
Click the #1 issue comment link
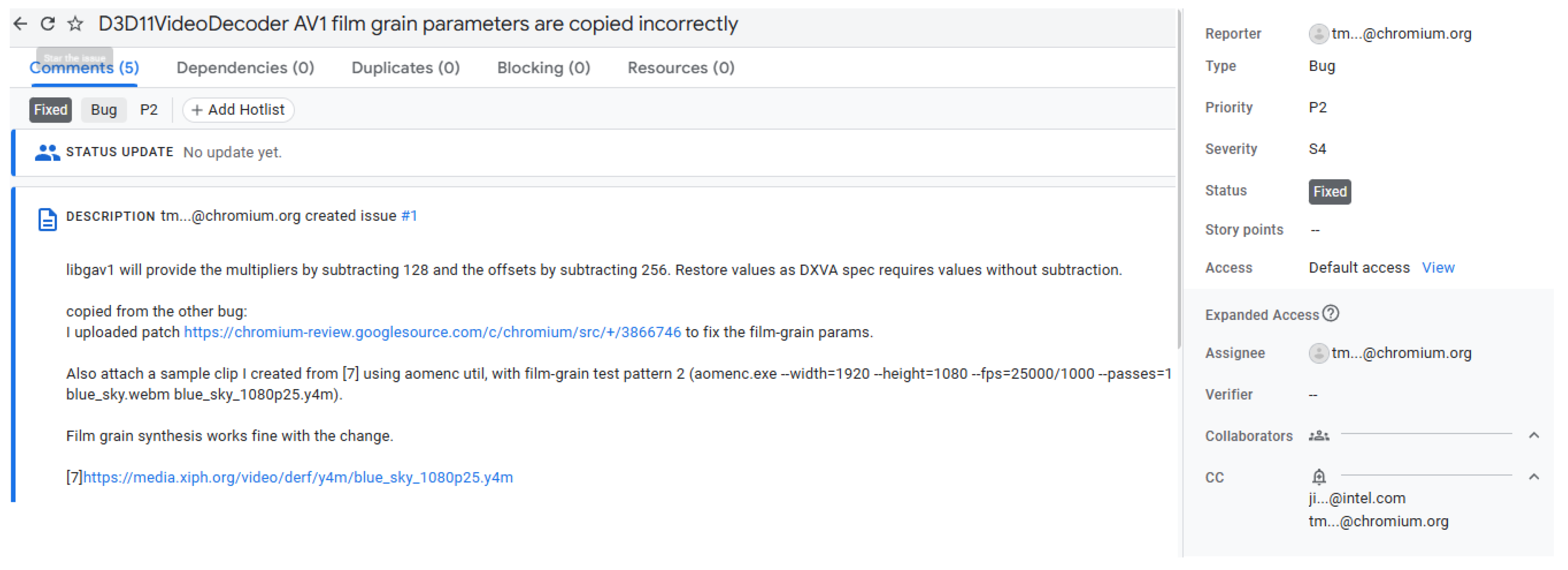(409, 216)
